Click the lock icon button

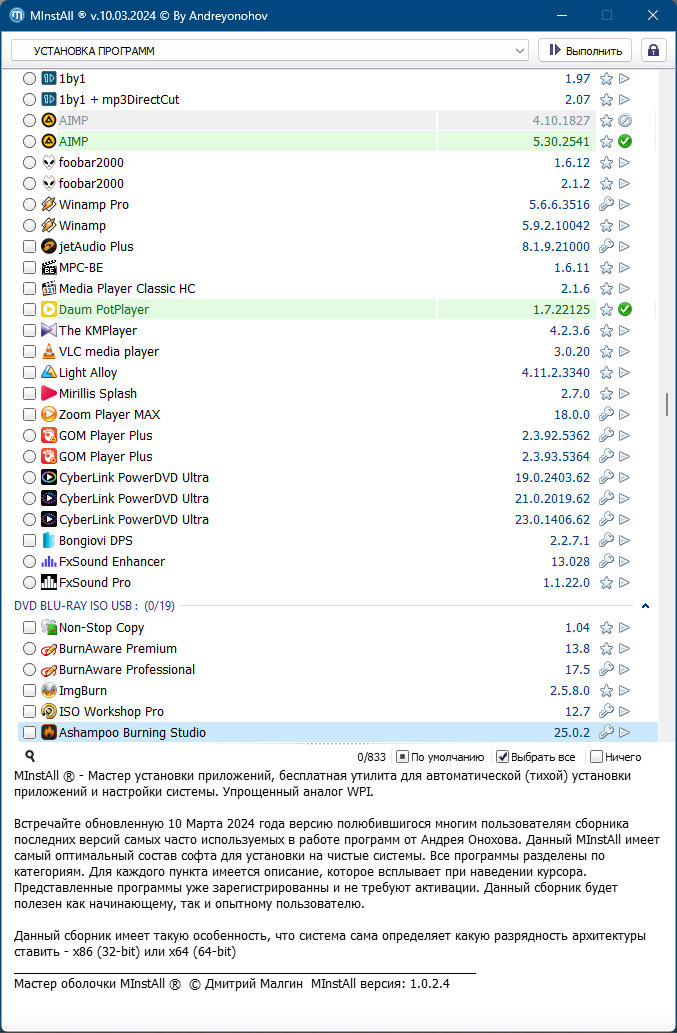654,50
